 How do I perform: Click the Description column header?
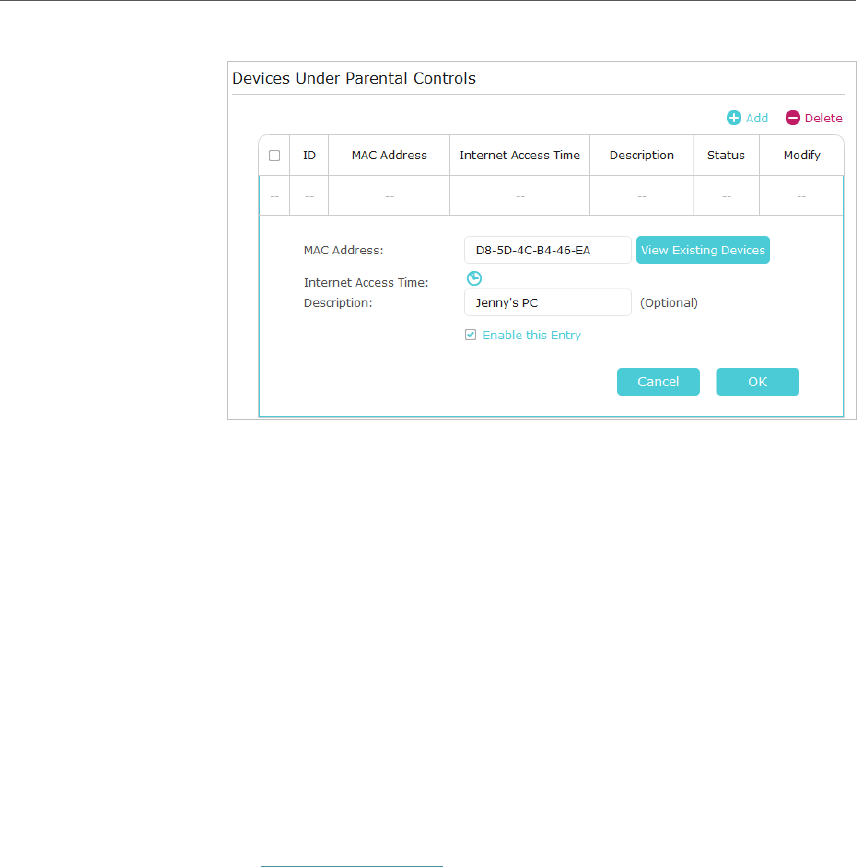[642, 155]
